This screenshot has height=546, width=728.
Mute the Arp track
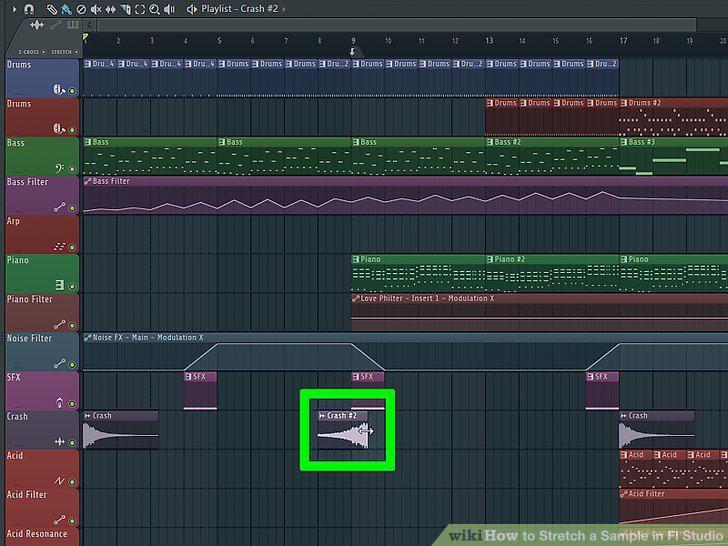[x=72, y=247]
